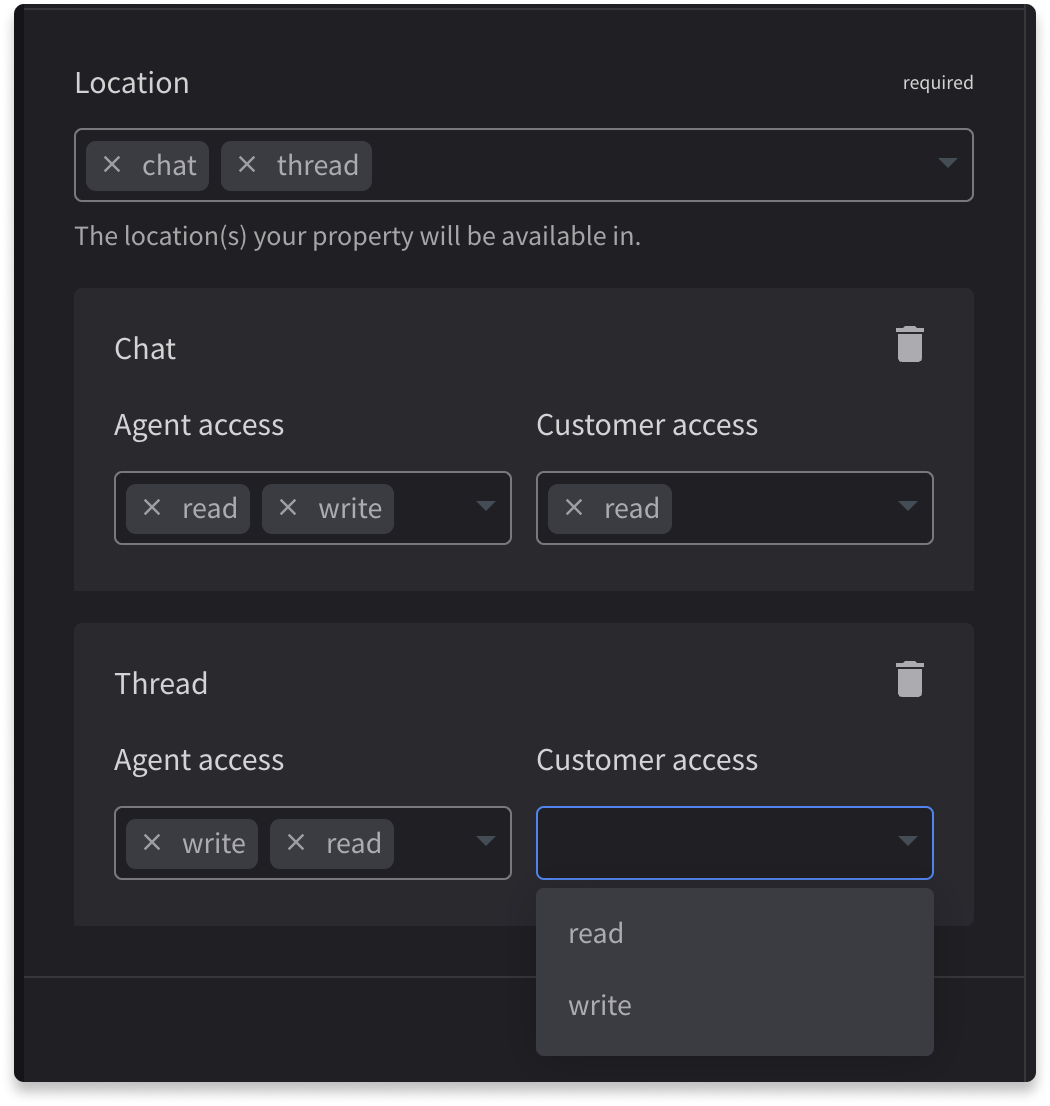Open the Location dropdown arrow
Viewport: 1050px width, 1106px height.
tap(946, 165)
